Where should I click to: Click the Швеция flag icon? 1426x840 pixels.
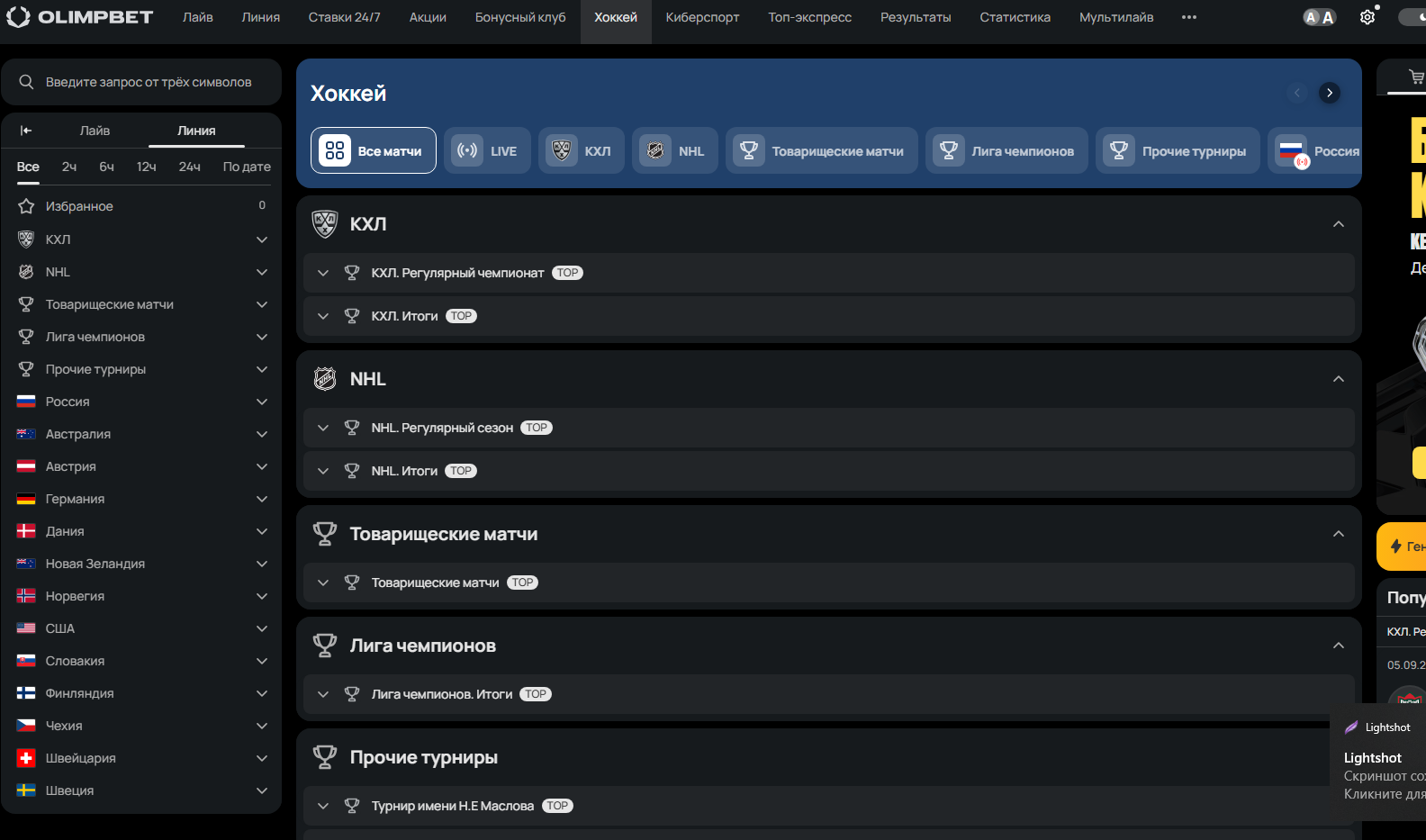(26, 790)
